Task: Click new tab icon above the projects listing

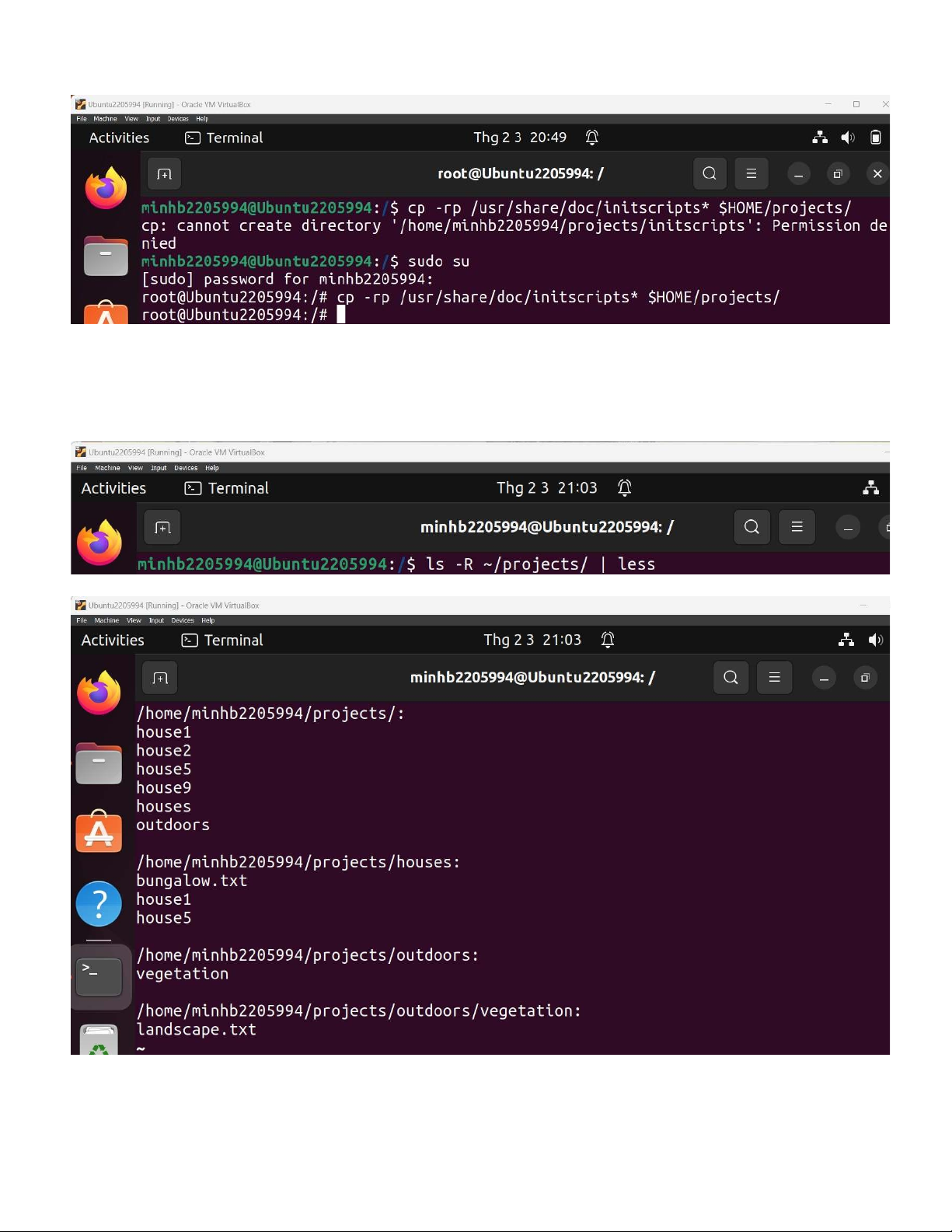Action: 160,679
